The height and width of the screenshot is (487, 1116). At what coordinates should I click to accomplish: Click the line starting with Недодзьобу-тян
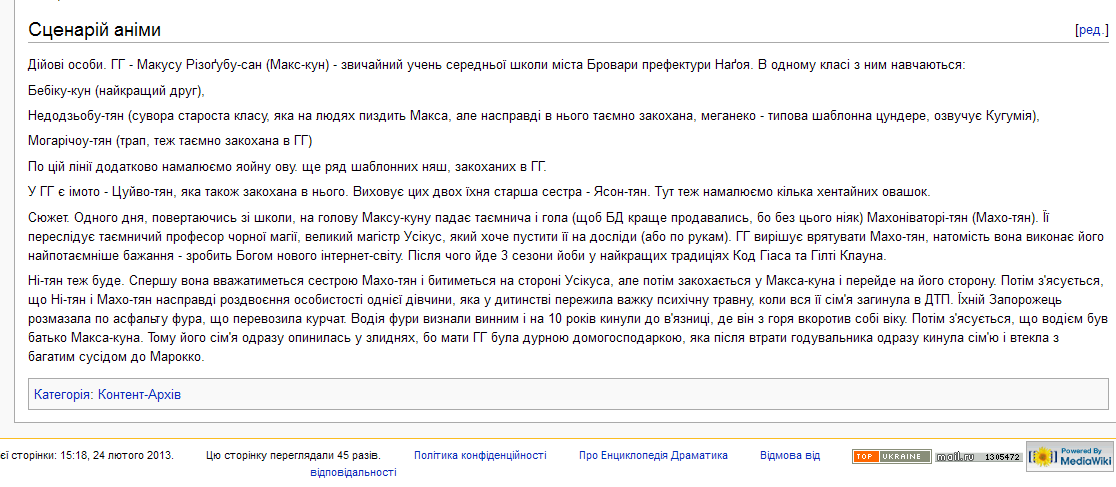tap(534, 116)
